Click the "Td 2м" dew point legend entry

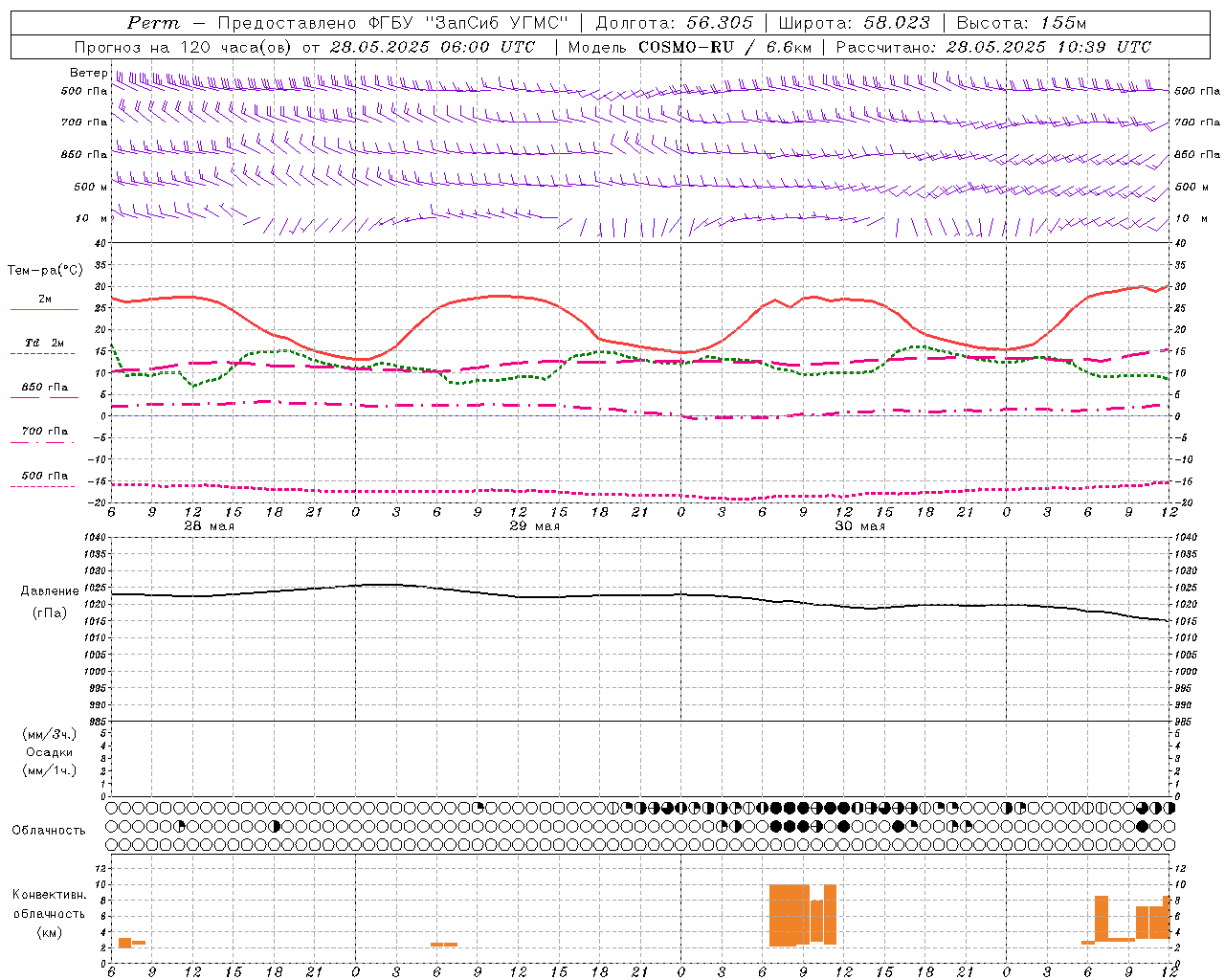tap(45, 343)
